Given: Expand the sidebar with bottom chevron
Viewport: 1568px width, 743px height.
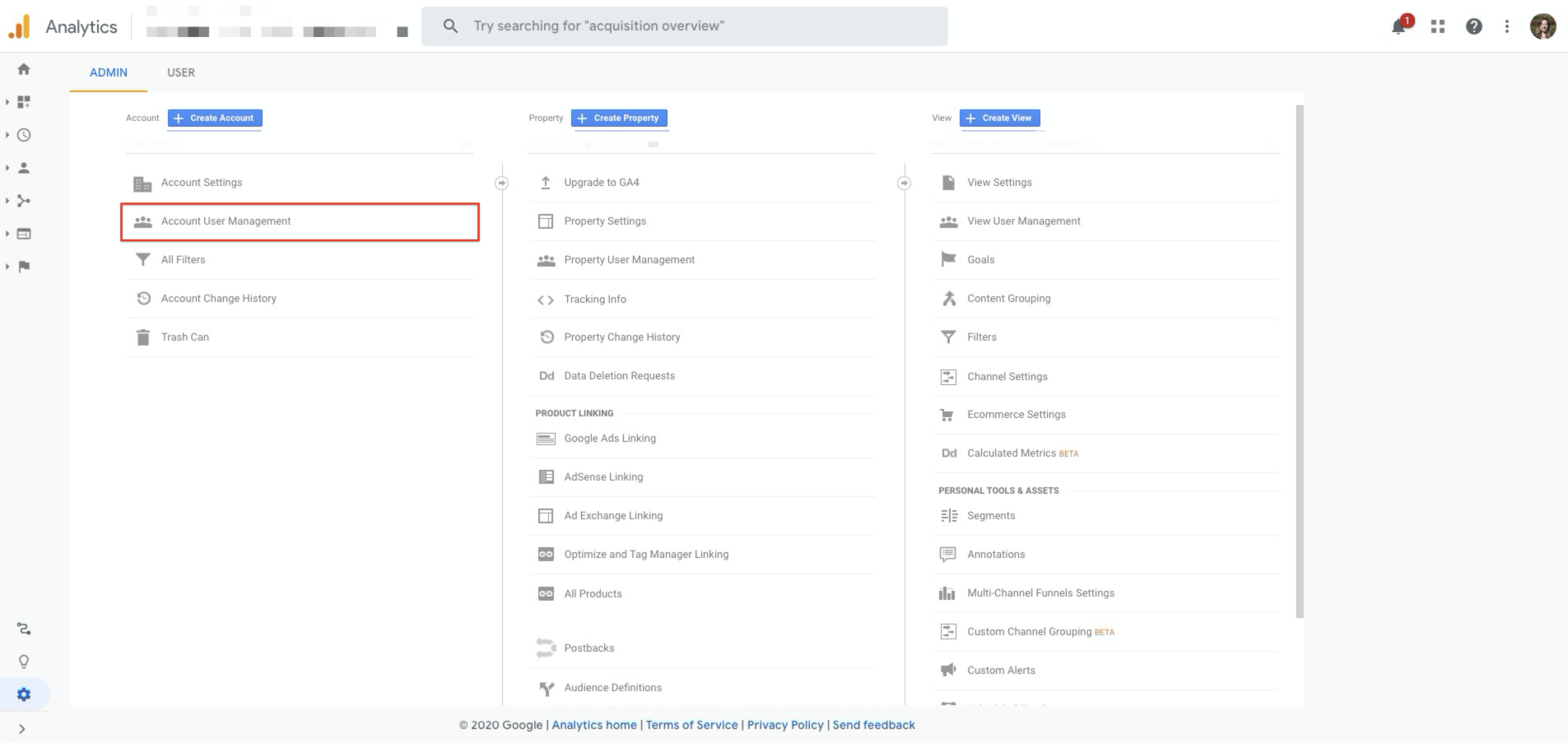Looking at the screenshot, I should 22,729.
